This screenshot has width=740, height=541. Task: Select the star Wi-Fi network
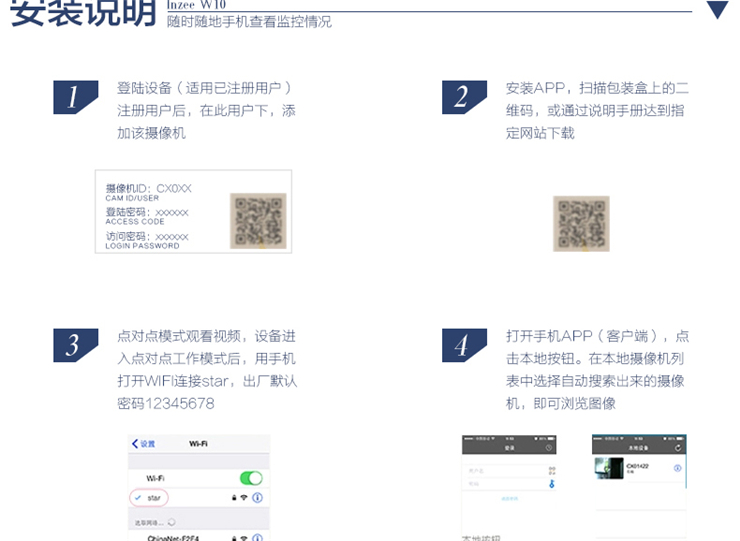click(153, 498)
